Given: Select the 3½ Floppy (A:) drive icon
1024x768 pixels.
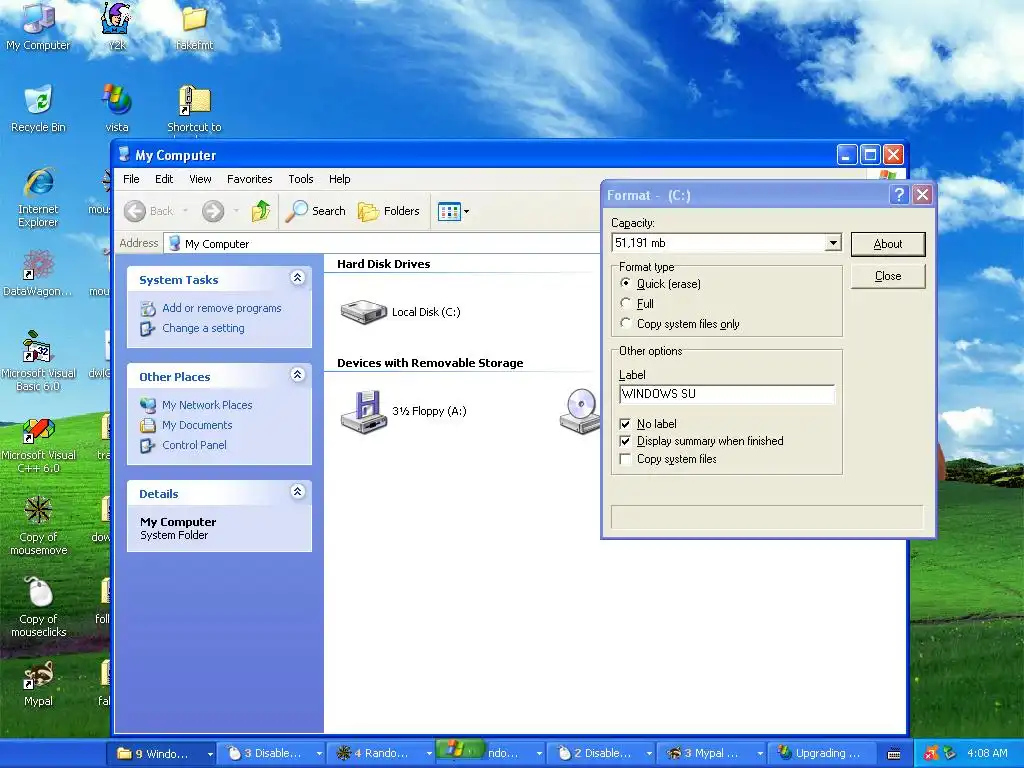Looking at the screenshot, I should 364,411.
